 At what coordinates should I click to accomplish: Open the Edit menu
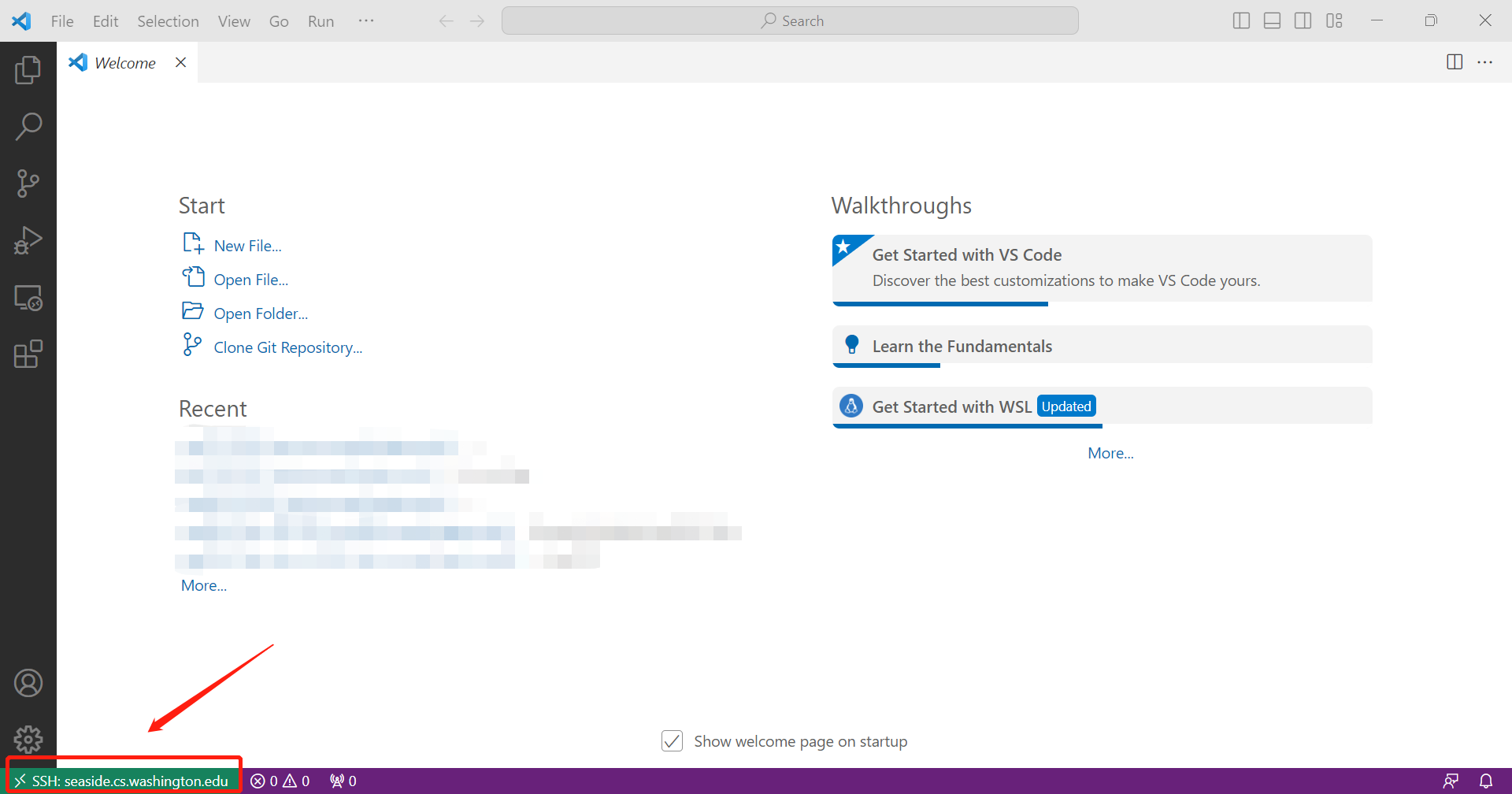pyautogui.click(x=106, y=21)
